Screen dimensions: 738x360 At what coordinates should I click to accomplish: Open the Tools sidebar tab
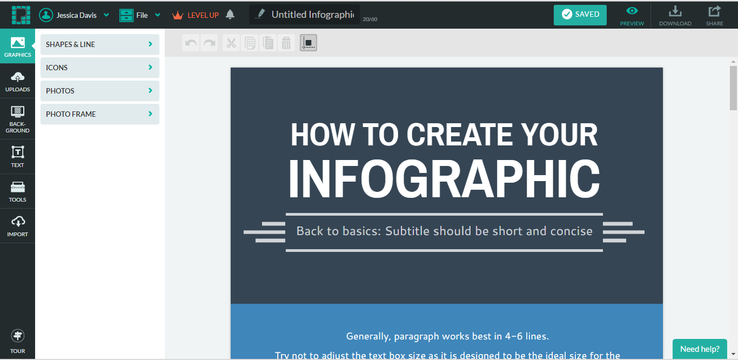click(x=17, y=191)
